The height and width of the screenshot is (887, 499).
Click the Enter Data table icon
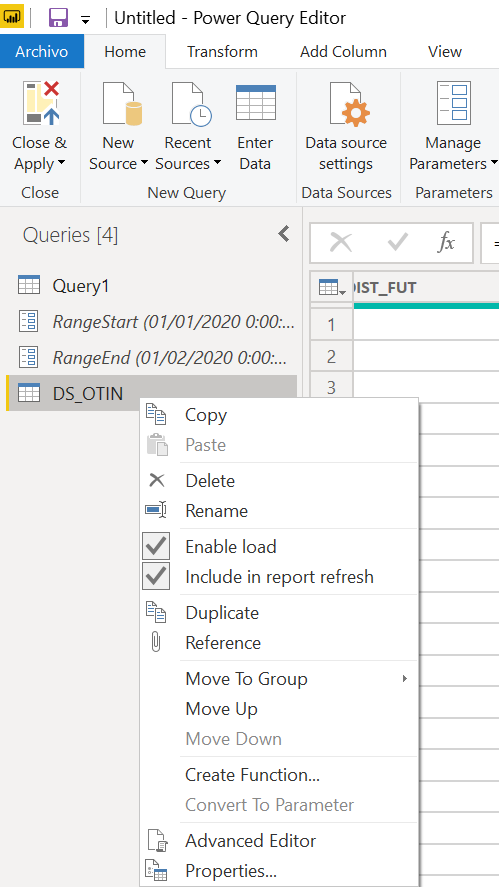tap(255, 102)
